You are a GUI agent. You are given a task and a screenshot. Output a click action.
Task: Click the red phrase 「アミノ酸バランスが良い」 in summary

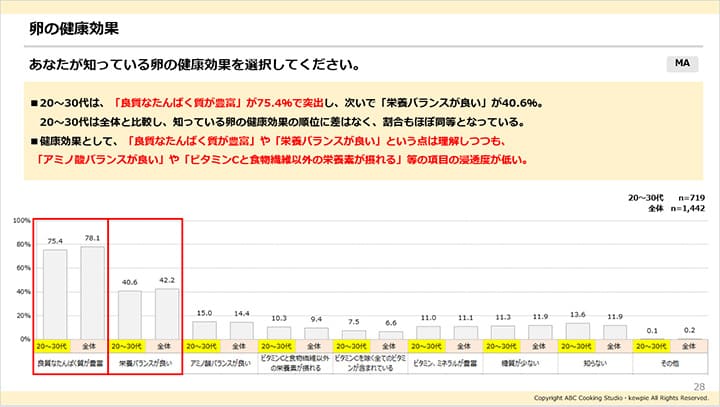[x=101, y=160]
